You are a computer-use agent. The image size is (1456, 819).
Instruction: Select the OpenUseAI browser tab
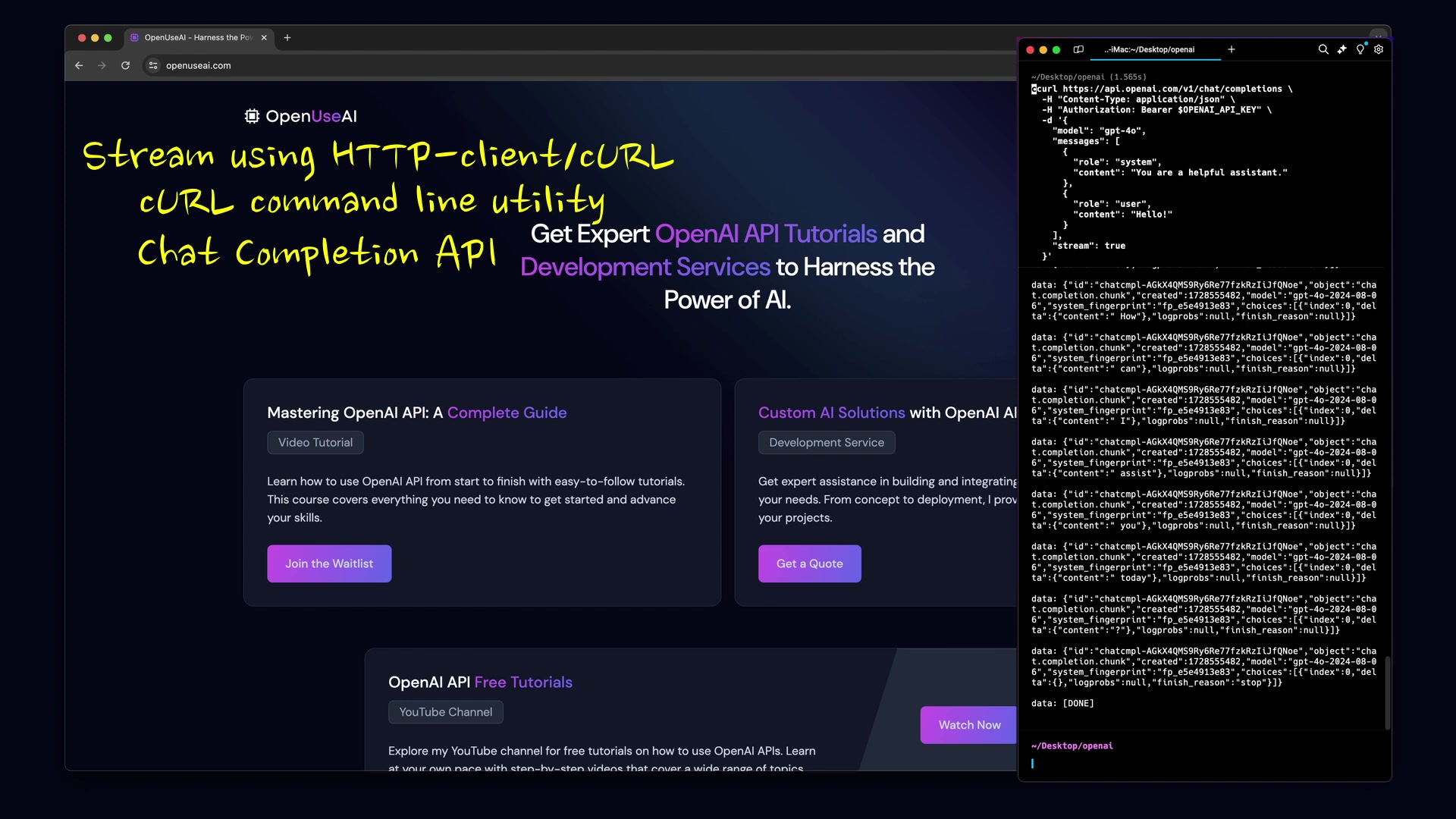196,37
